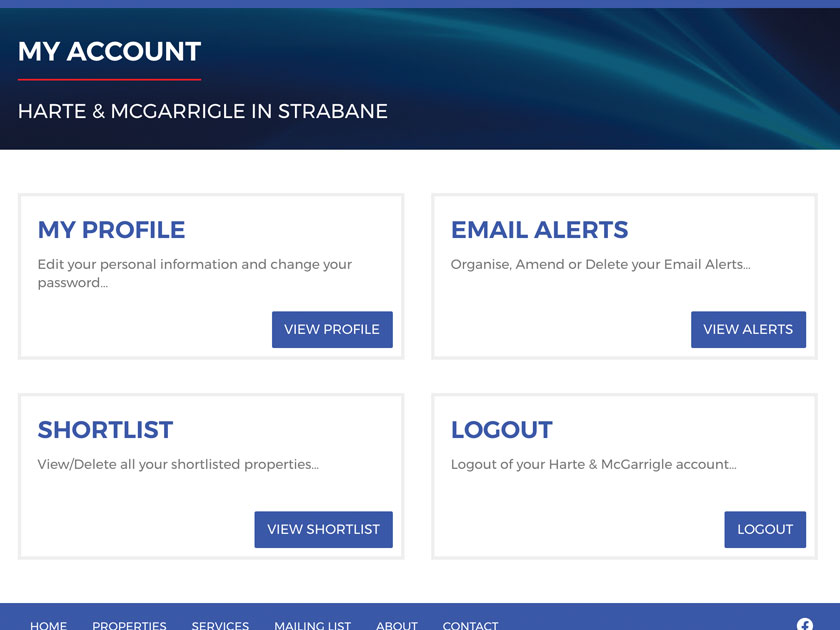Hit the blue Logout button
840x630 pixels.
point(765,529)
